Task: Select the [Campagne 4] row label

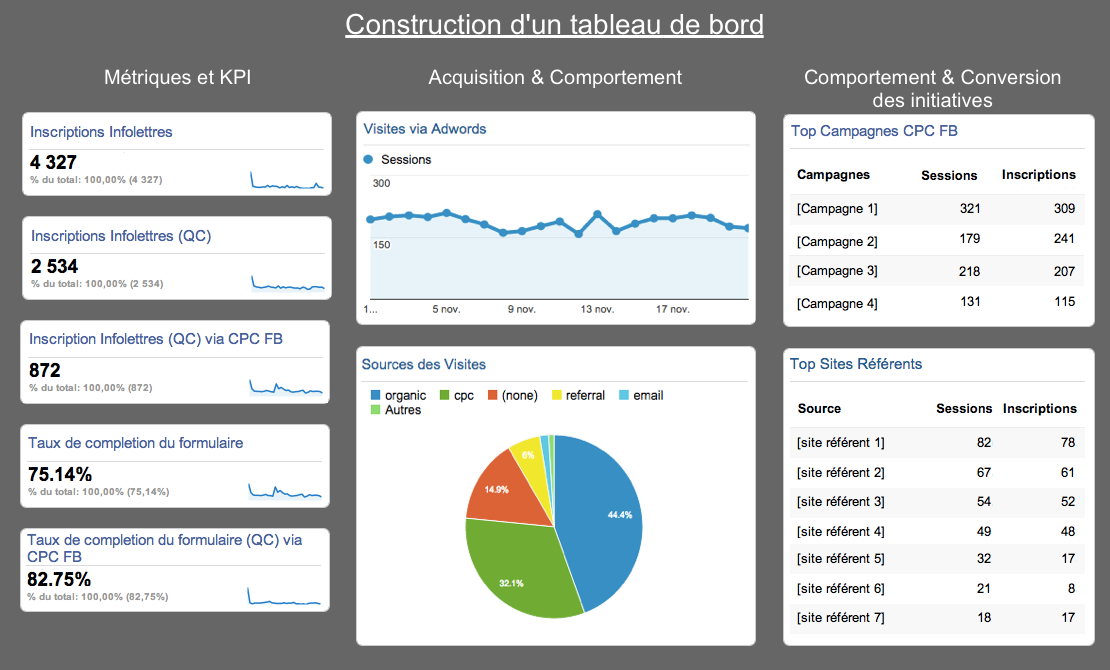Action: [837, 304]
